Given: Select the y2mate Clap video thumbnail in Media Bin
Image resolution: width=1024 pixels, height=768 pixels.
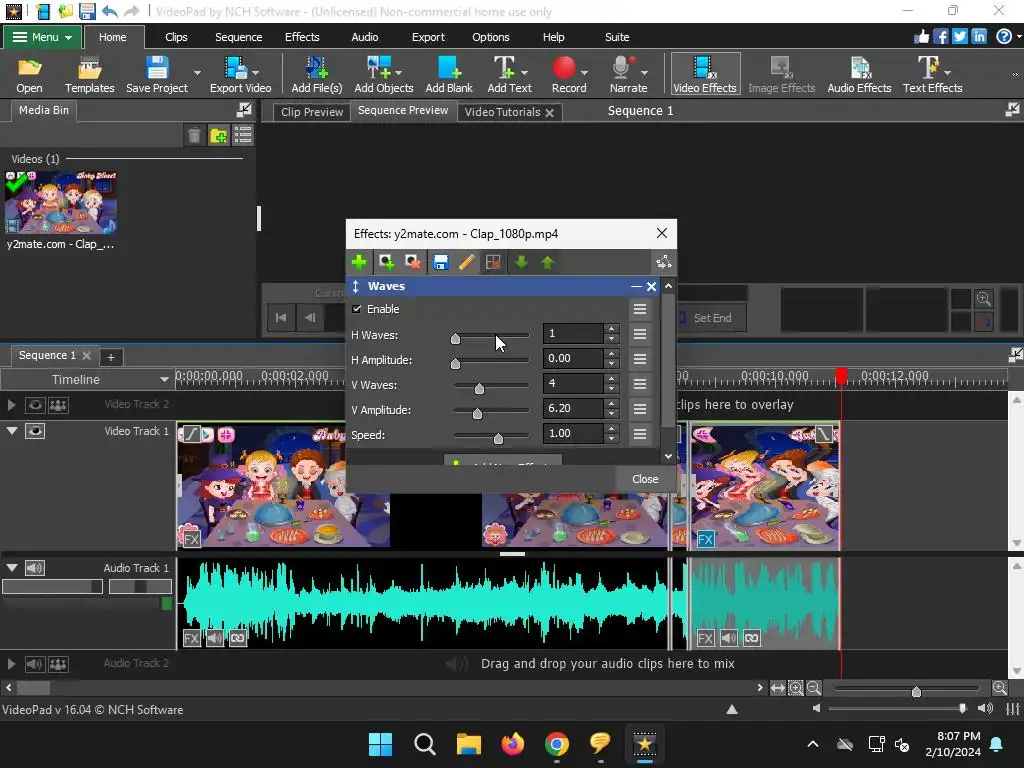Looking at the screenshot, I should click(61, 202).
